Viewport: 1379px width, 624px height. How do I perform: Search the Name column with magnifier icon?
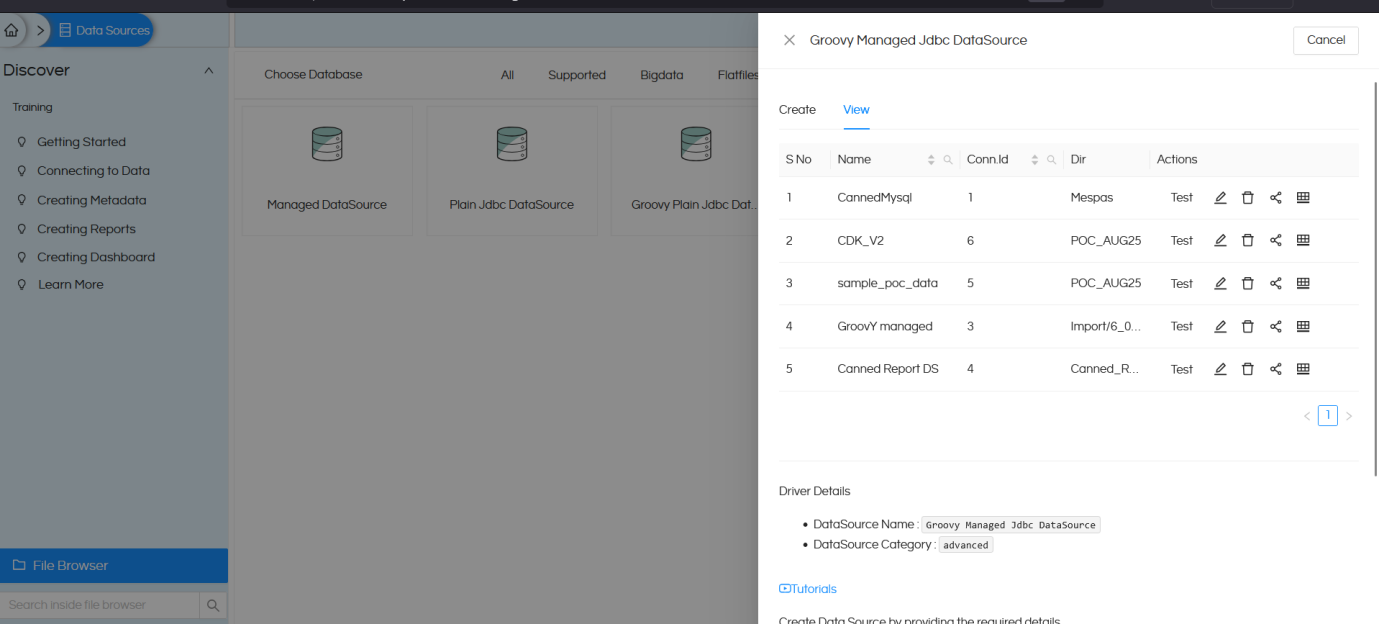[x=948, y=160]
